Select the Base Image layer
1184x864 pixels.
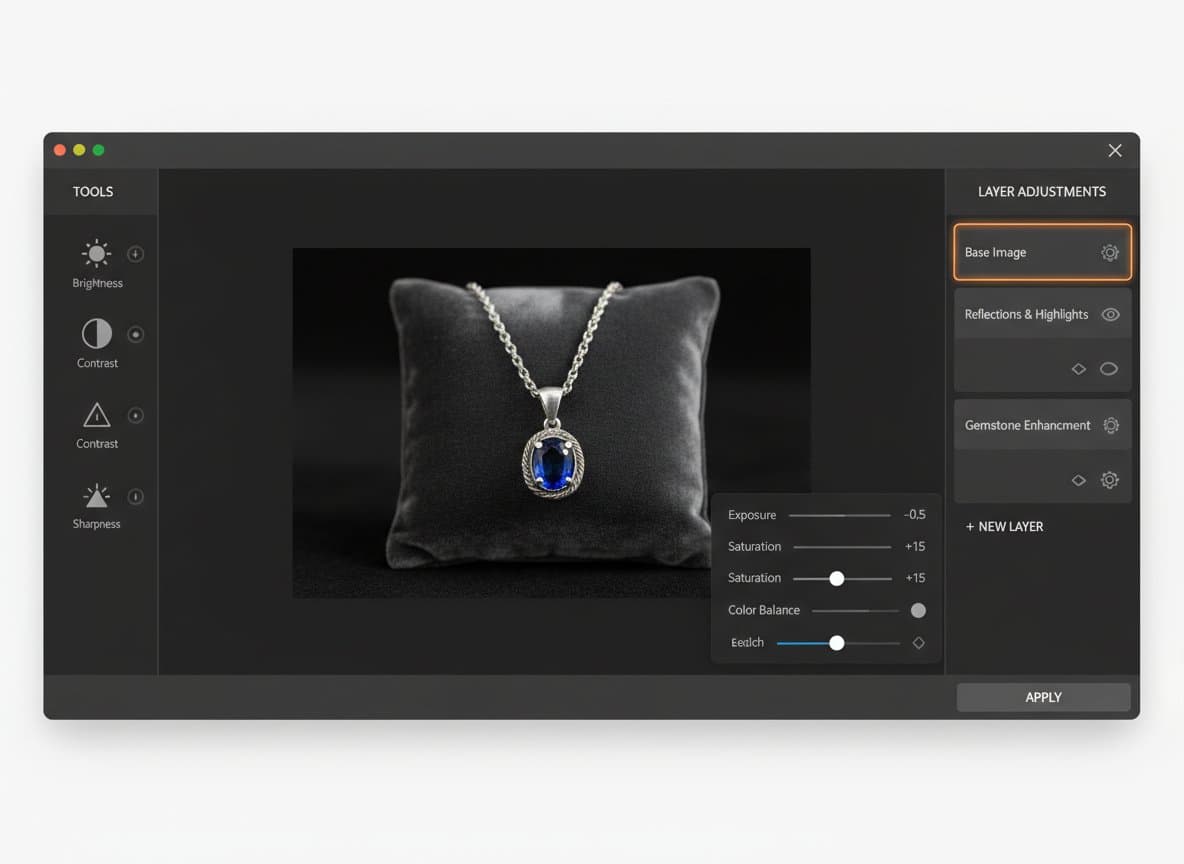(x=1020, y=252)
